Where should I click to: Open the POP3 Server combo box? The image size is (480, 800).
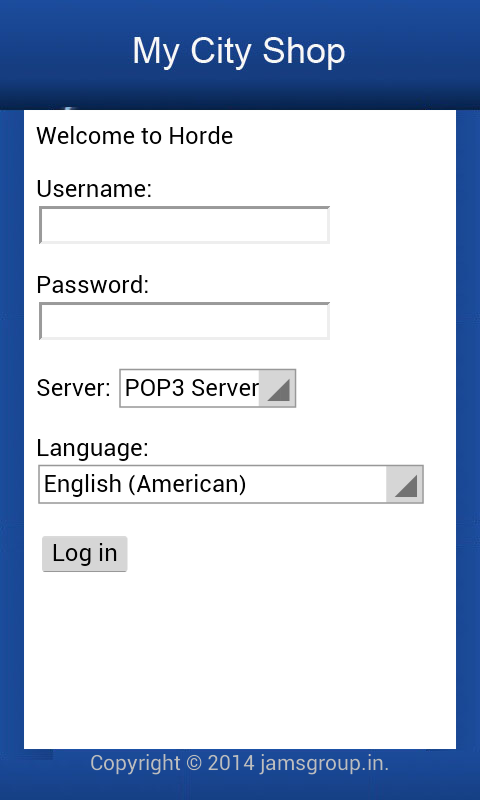208,388
